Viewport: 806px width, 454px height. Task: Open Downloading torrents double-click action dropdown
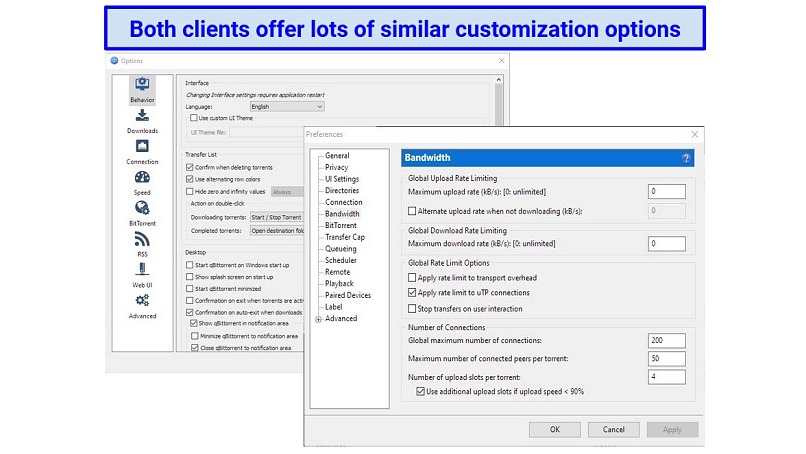(277, 217)
